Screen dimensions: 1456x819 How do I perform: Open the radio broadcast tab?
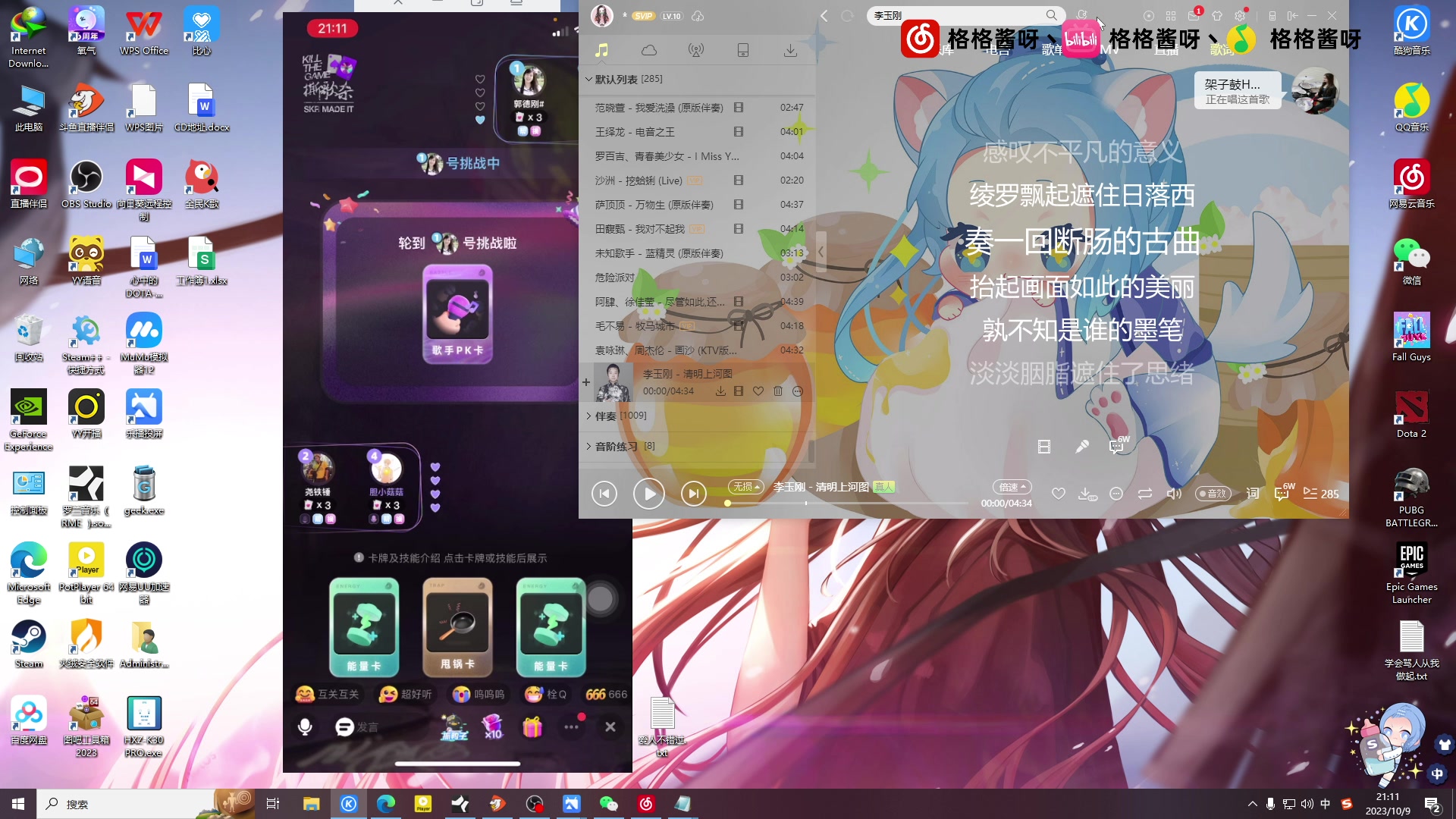point(695,50)
